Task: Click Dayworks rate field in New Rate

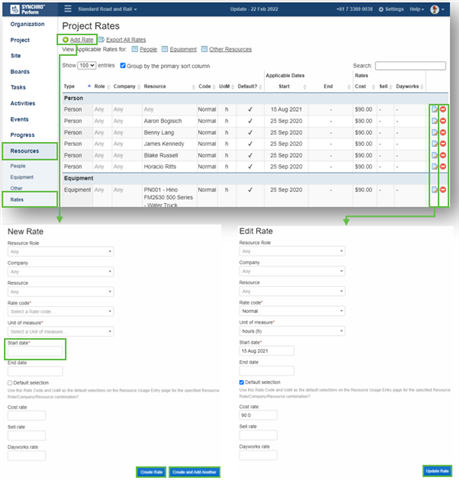Action: 26,455
